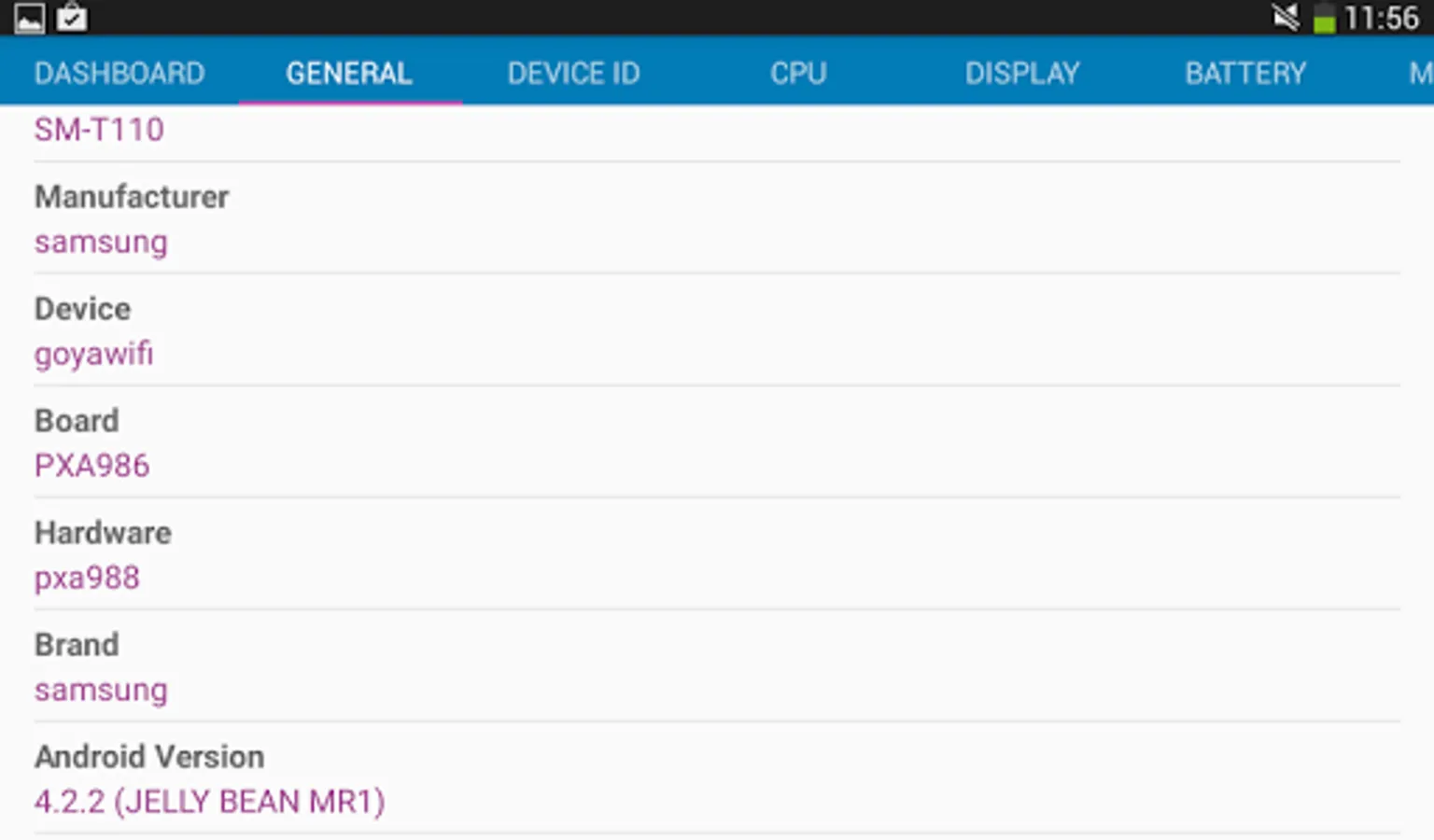This screenshot has height=840, width=1434.
Task: Tap the battery status icon
Action: (1324, 19)
